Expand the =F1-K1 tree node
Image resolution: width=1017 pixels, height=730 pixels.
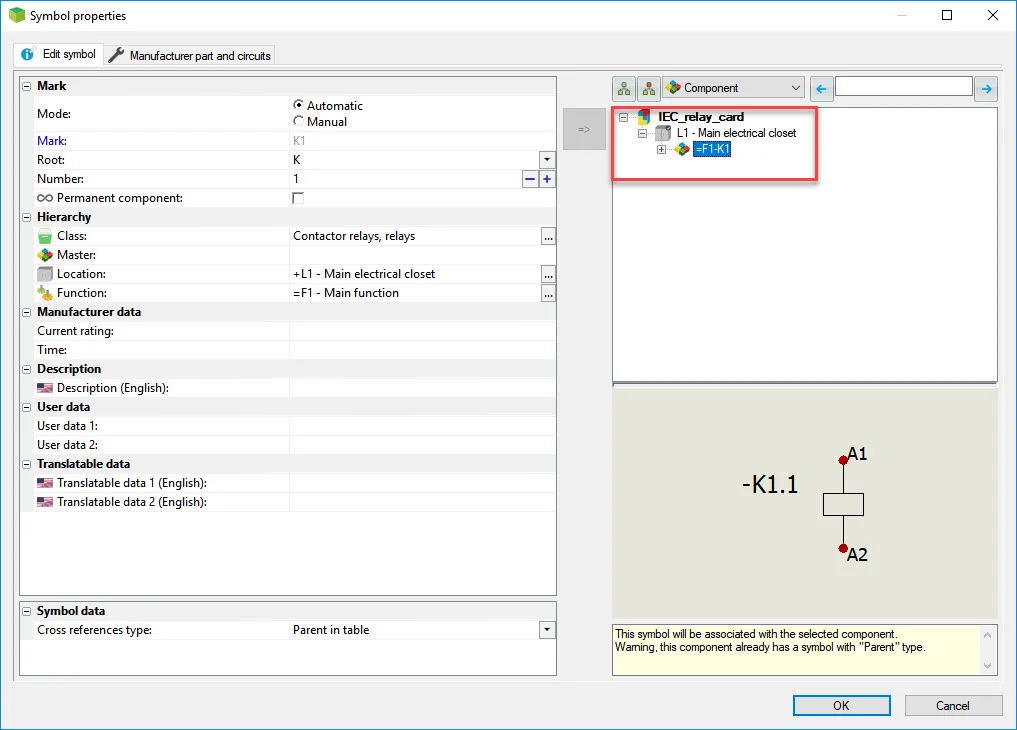tap(661, 149)
